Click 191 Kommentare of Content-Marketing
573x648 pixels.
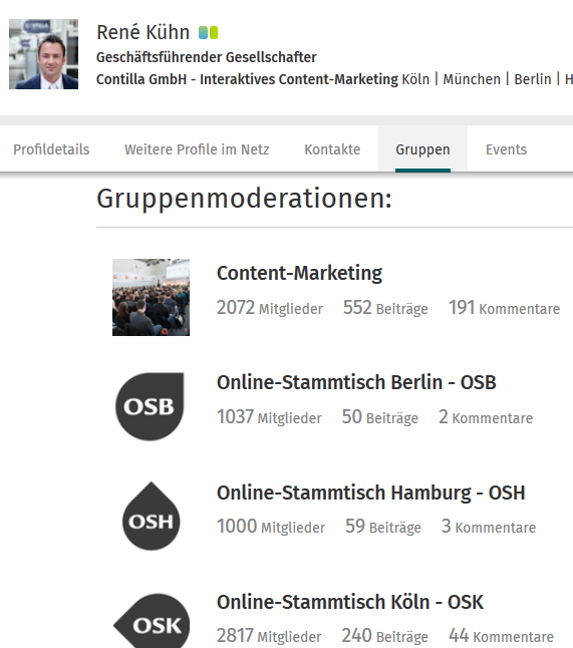point(504,308)
